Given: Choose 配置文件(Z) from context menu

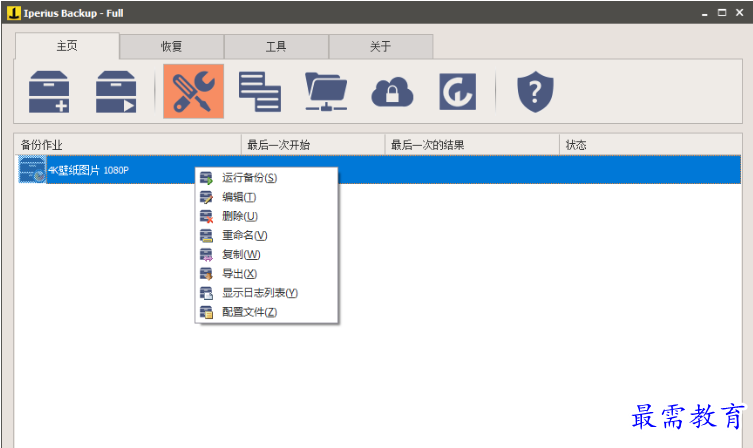Looking at the screenshot, I should [267, 313].
